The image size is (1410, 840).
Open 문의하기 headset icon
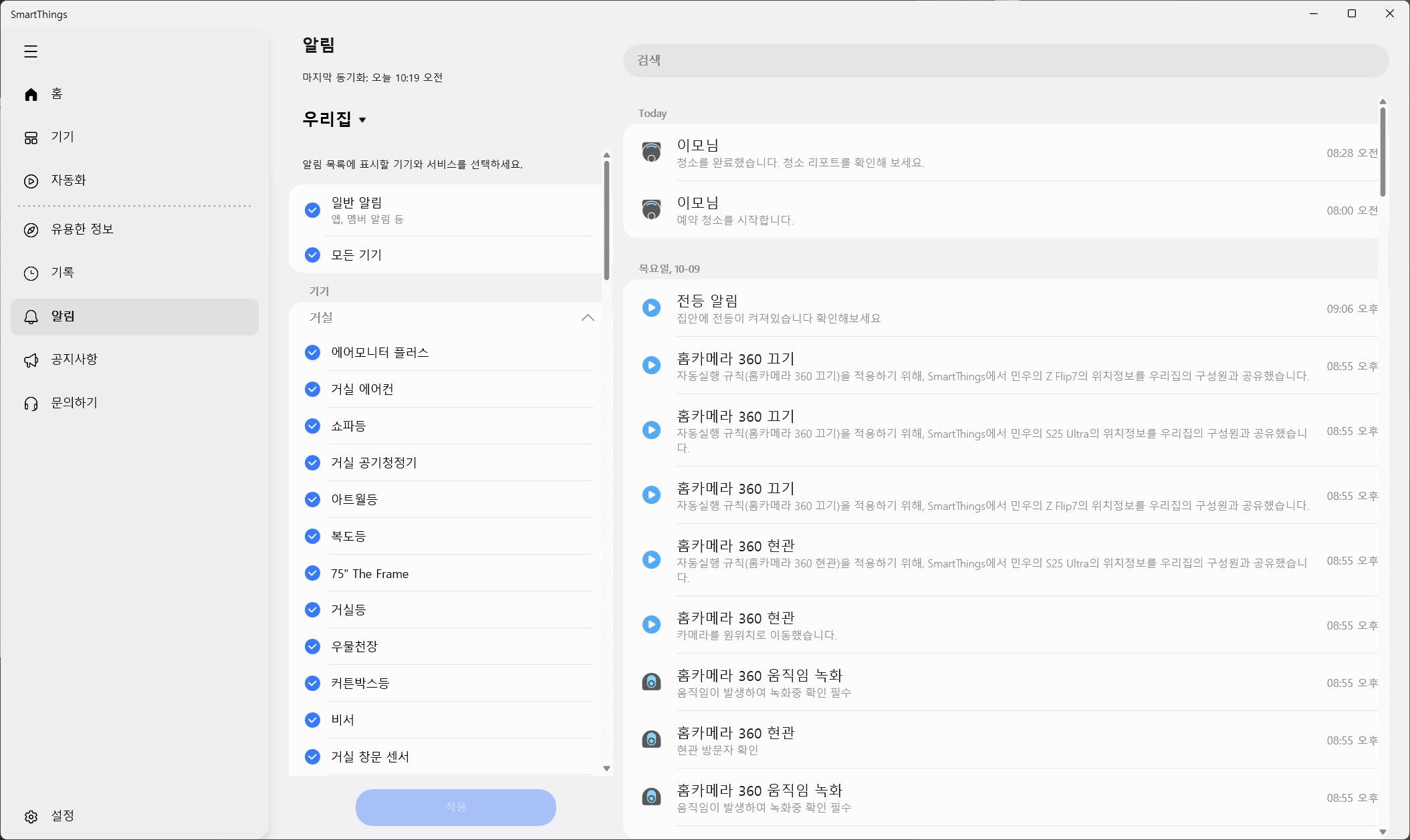coord(31,404)
